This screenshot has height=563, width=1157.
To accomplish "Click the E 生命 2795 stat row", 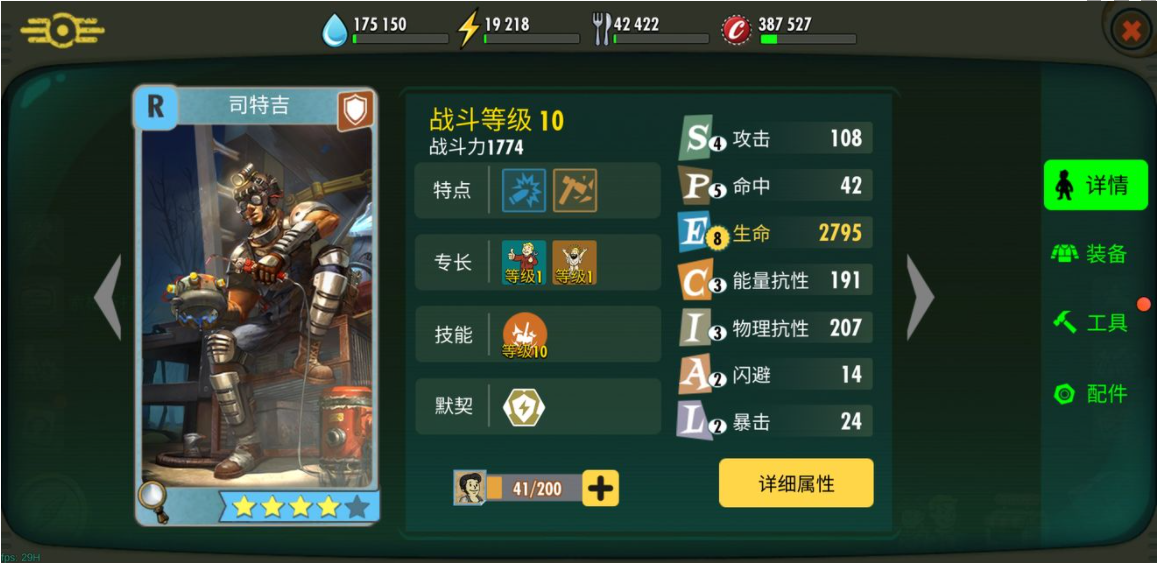I will coord(775,233).
